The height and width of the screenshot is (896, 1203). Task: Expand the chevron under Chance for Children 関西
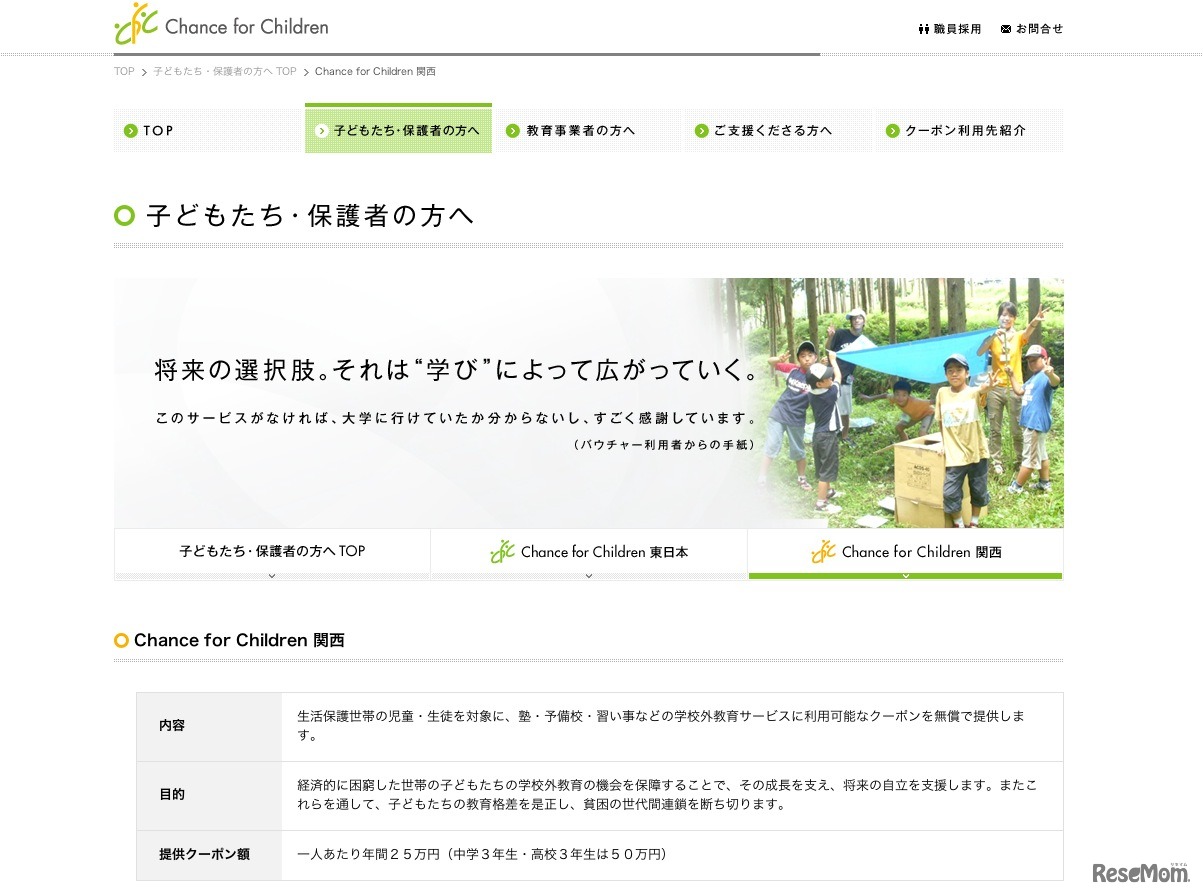pos(905,575)
